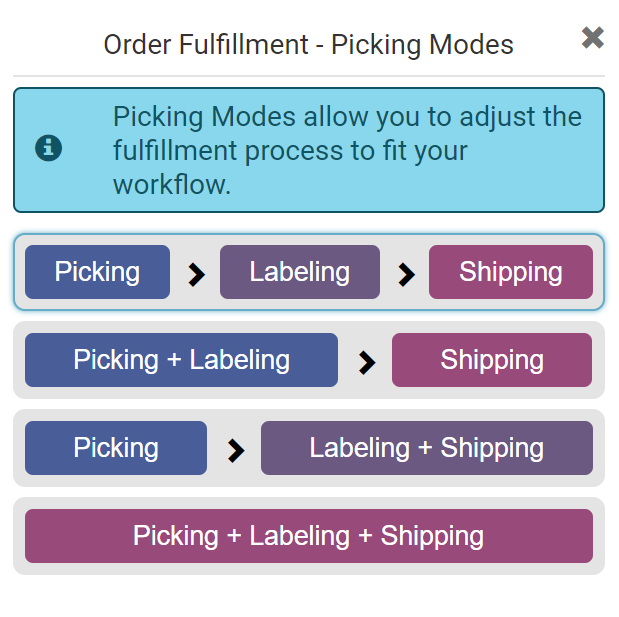Click the Picking Modes description text

tap(346, 150)
